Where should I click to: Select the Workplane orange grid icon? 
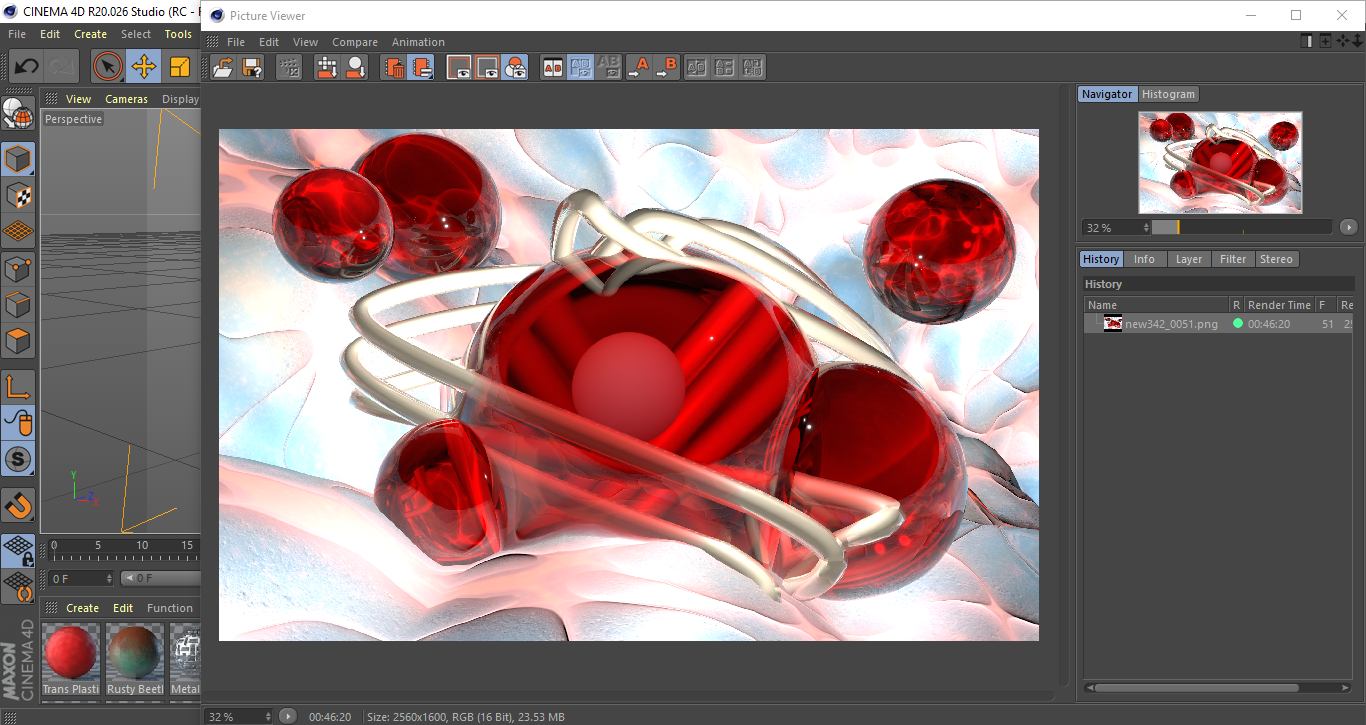(x=18, y=232)
